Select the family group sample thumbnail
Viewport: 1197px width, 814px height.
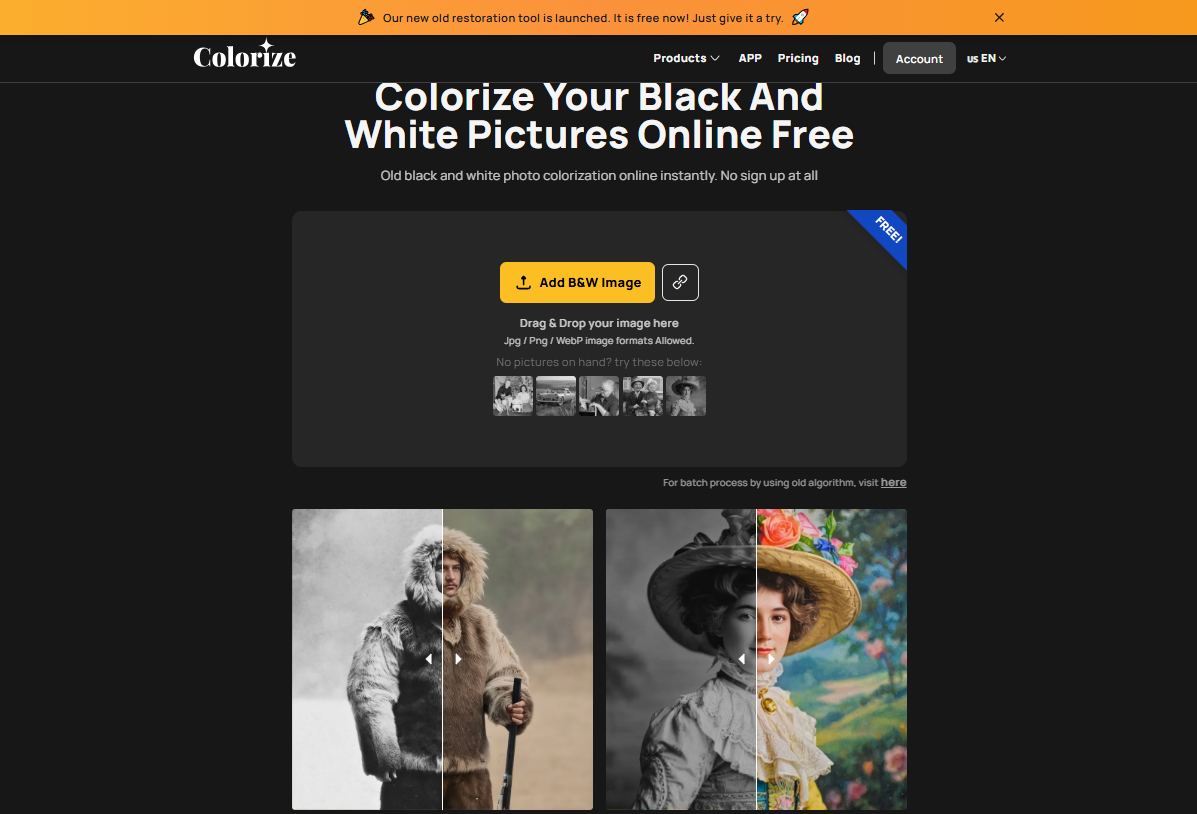(x=513, y=396)
